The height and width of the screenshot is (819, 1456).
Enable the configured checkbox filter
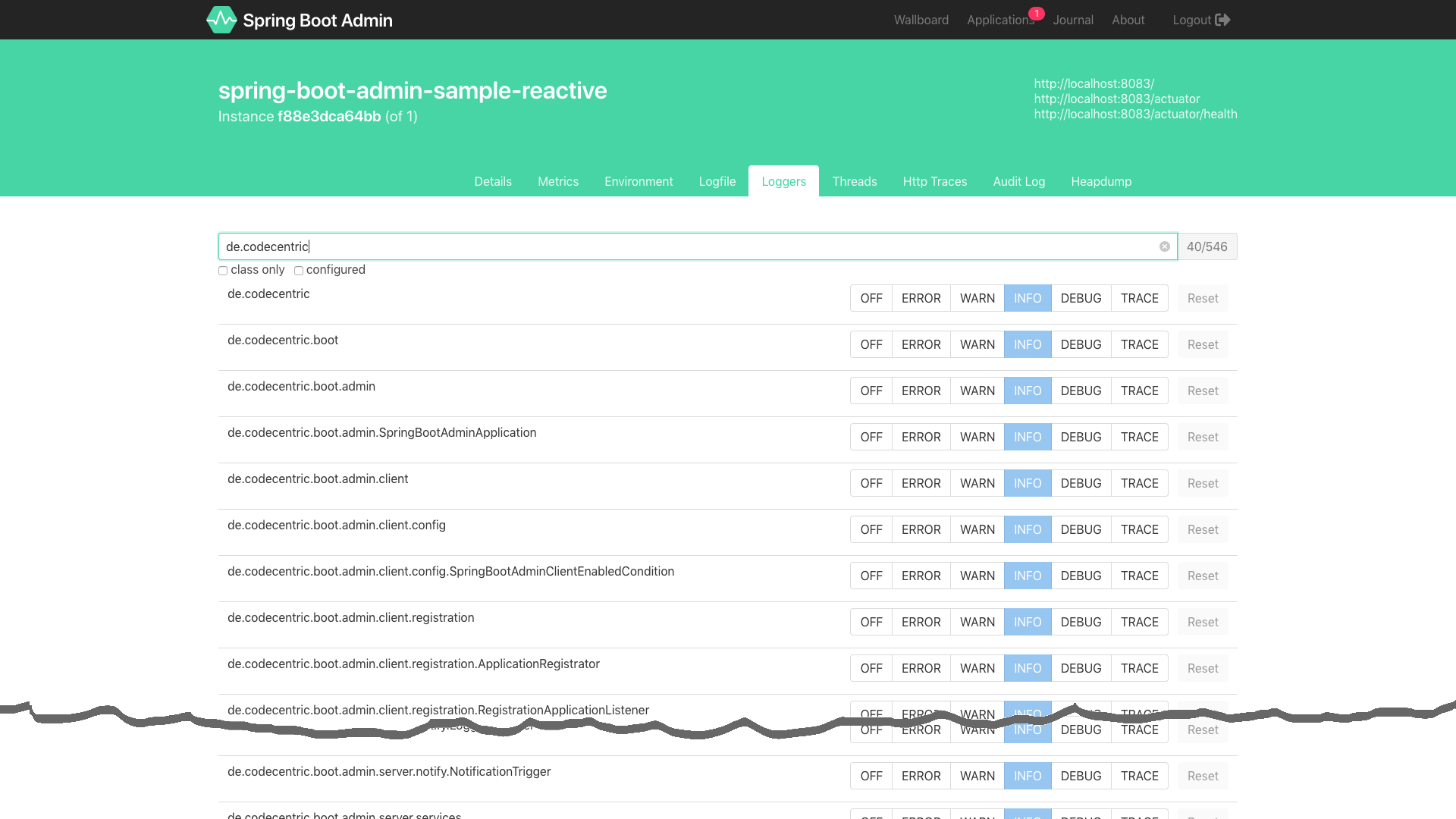click(x=298, y=270)
